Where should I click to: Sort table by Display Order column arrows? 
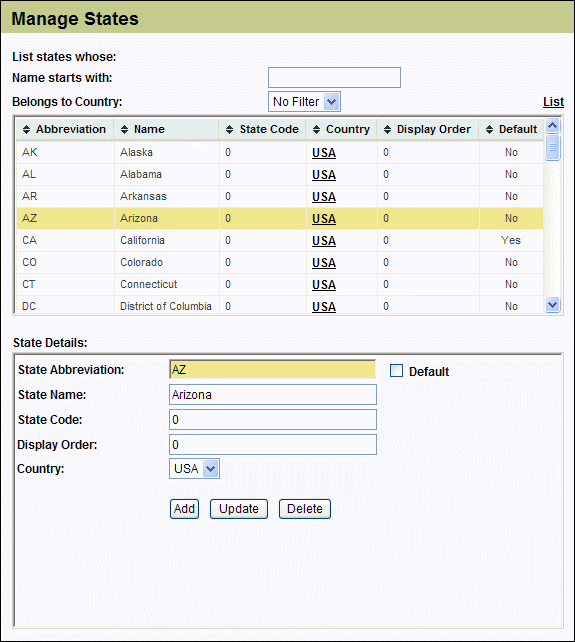click(x=387, y=130)
